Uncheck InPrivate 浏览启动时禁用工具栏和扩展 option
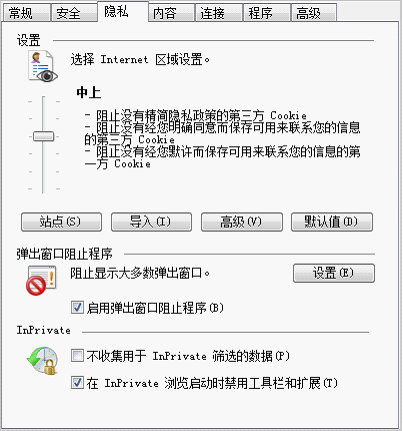The height and width of the screenshot is (431, 403). [77, 382]
